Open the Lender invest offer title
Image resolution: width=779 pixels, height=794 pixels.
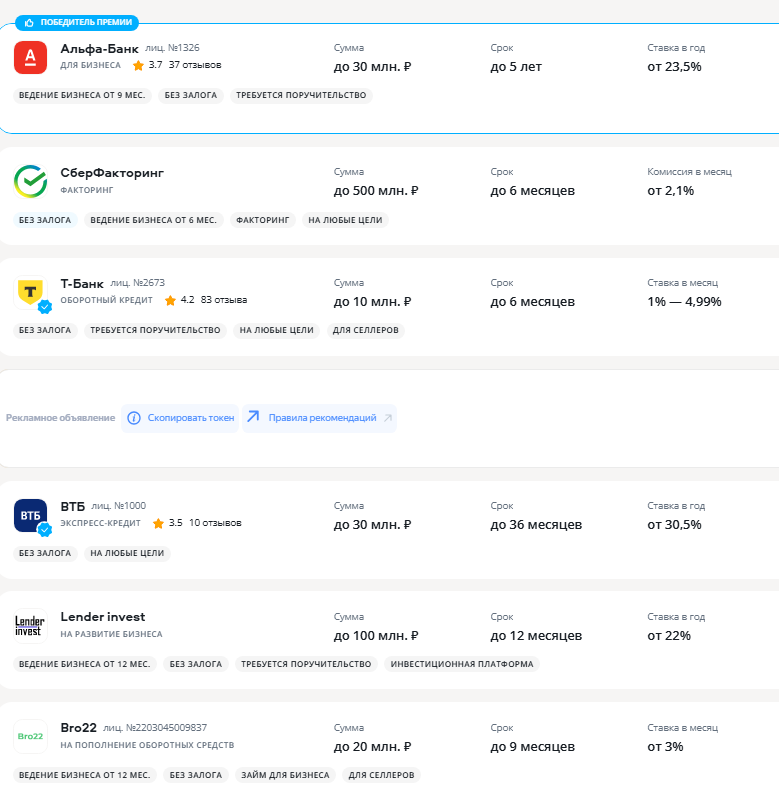pos(102,617)
